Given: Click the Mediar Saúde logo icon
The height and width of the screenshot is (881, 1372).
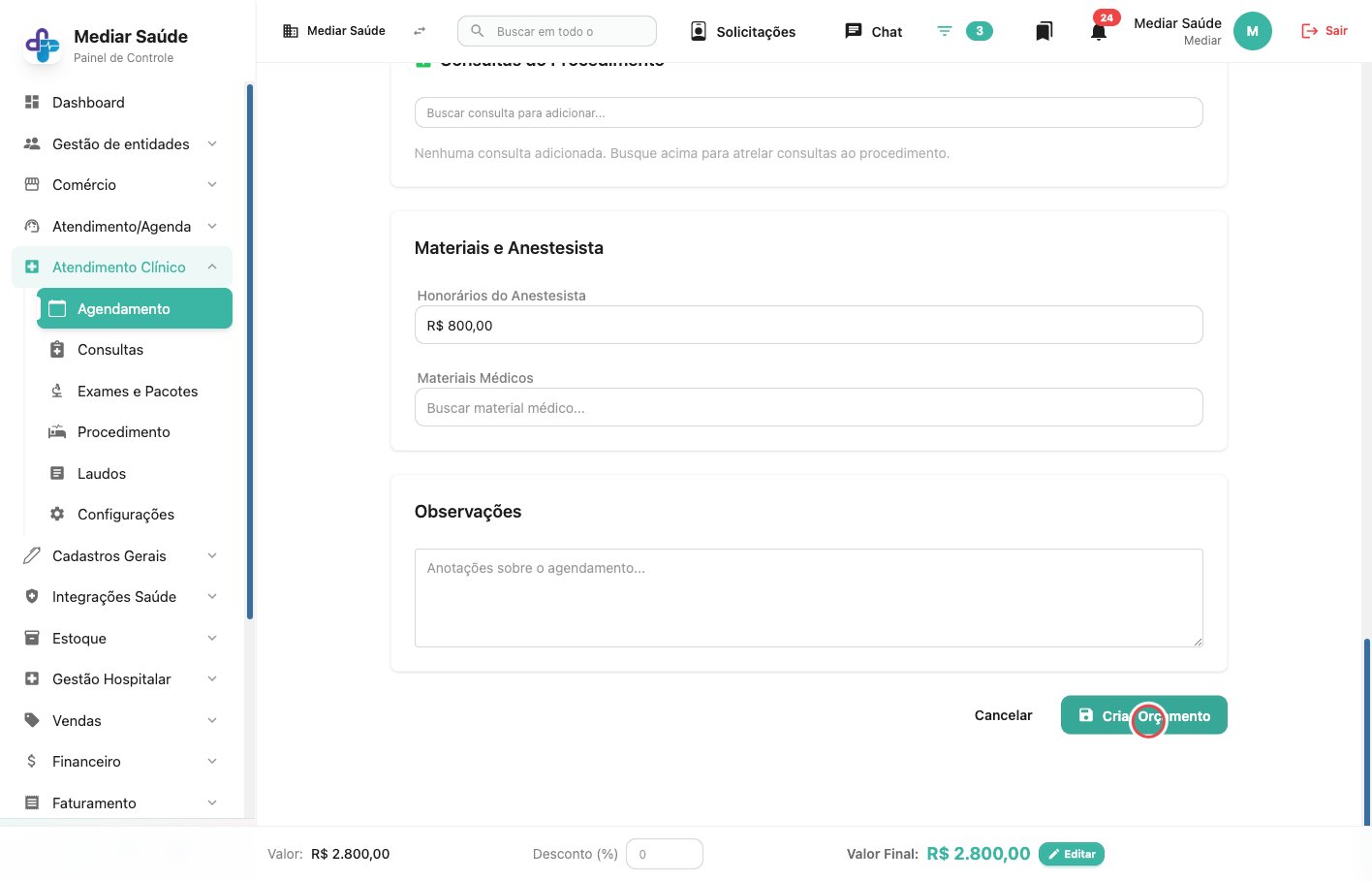Looking at the screenshot, I should click(42, 45).
